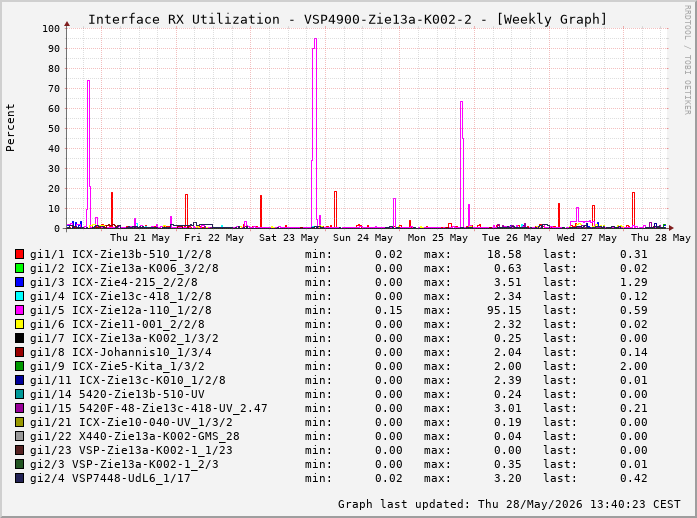The height and width of the screenshot is (518, 697).
Task: Select label gi1/14 5420-Zie13b-510-UV
Action: coord(117,394)
